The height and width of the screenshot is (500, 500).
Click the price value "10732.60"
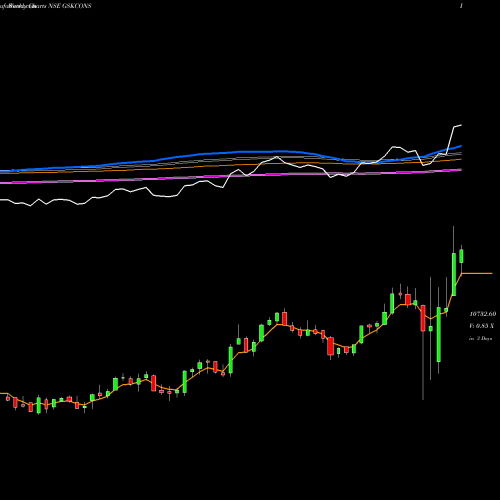click(x=483, y=314)
